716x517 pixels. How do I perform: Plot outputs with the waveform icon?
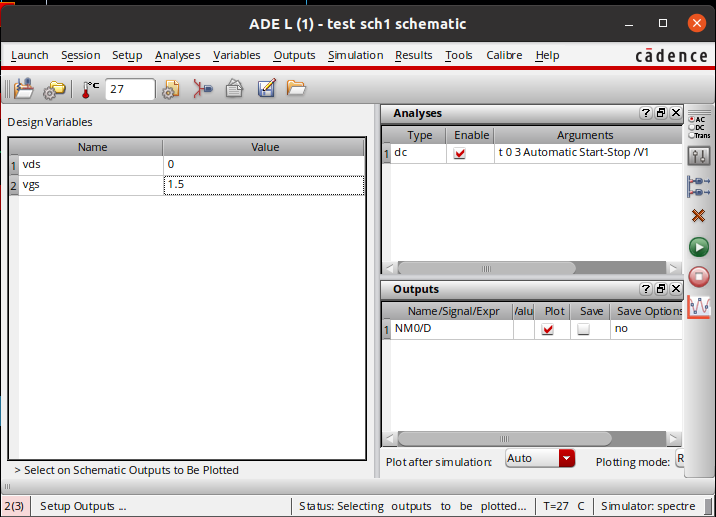699,306
